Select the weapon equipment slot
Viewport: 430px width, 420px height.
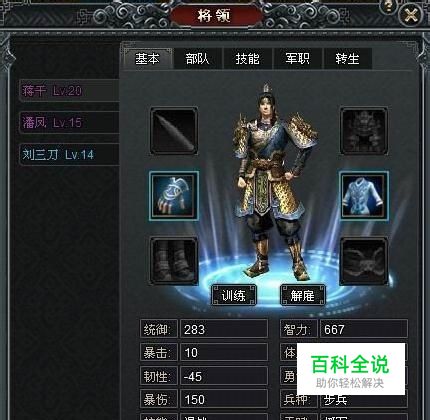(174, 131)
